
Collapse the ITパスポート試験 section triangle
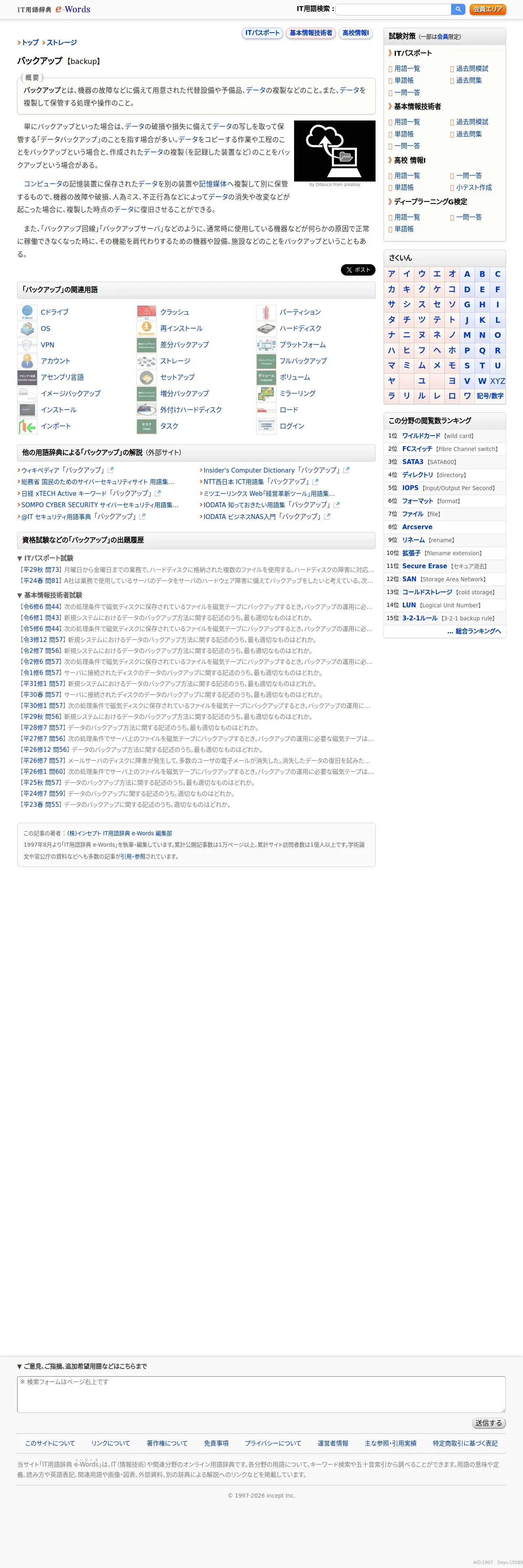tap(20, 558)
